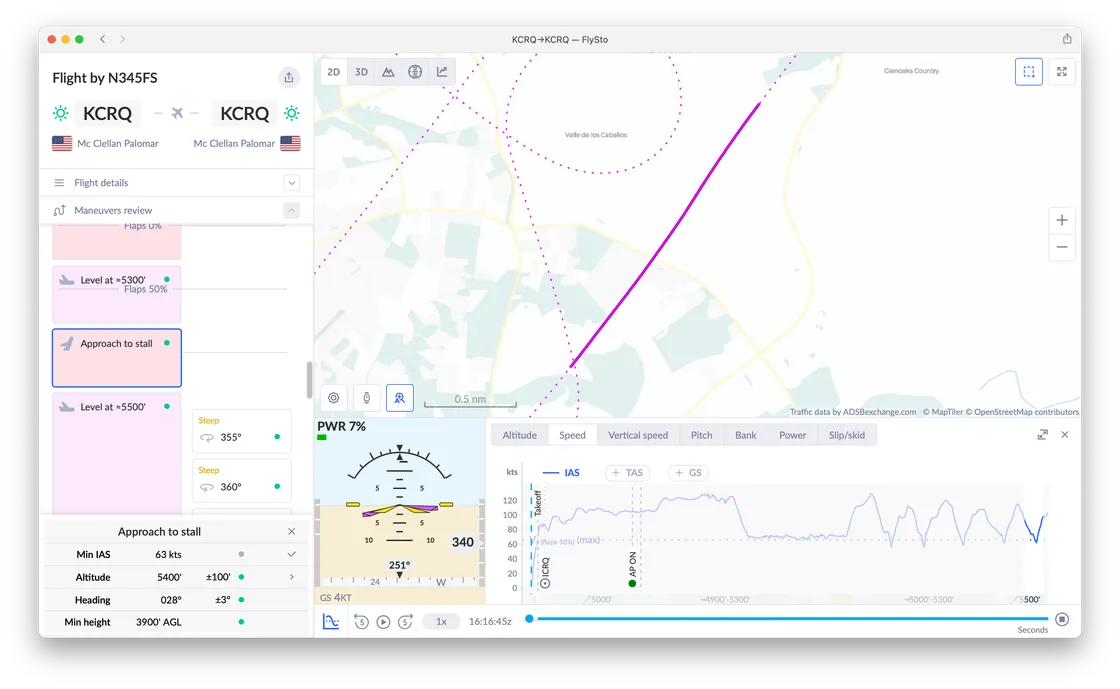Image resolution: width=1120 pixels, height=689 pixels.
Task: Click the attitude indicator display
Action: [x=400, y=511]
